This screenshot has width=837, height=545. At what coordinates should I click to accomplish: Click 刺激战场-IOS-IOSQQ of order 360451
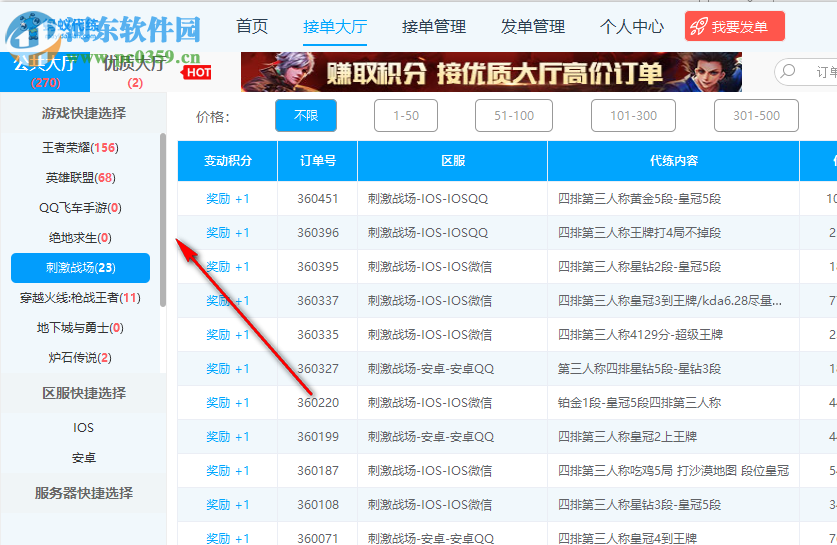click(428, 199)
